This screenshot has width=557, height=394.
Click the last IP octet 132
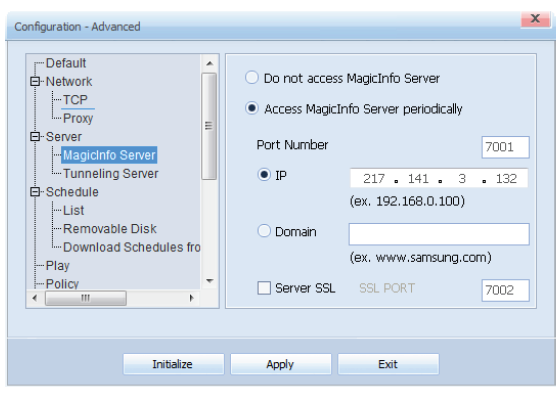(x=506, y=178)
